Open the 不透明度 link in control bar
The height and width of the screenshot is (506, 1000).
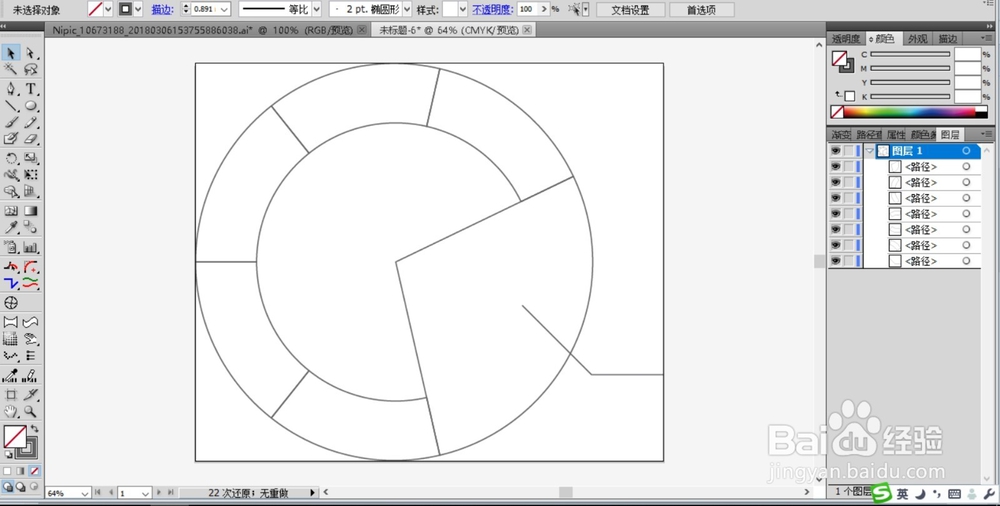pos(492,10)
